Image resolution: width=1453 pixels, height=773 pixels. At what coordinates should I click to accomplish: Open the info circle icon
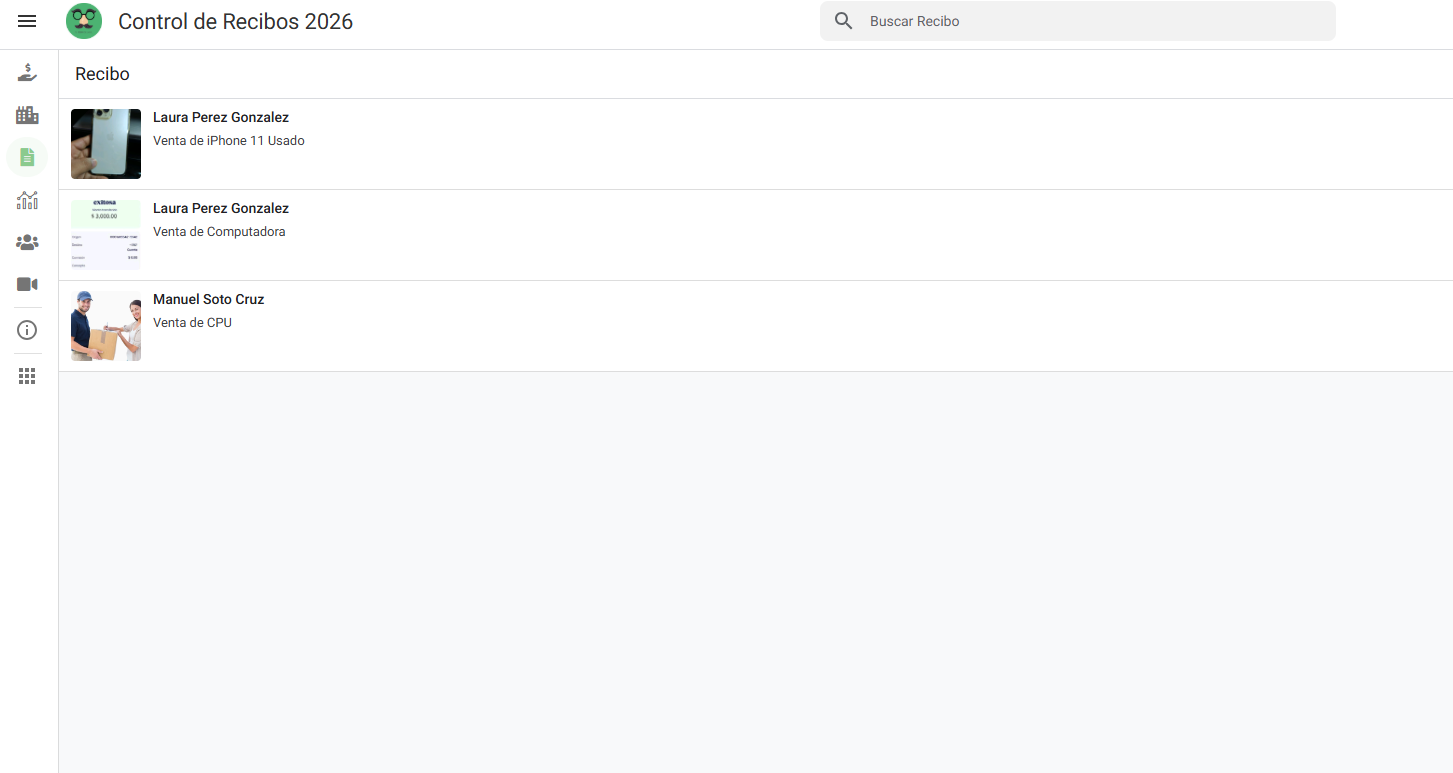(27, 330)
